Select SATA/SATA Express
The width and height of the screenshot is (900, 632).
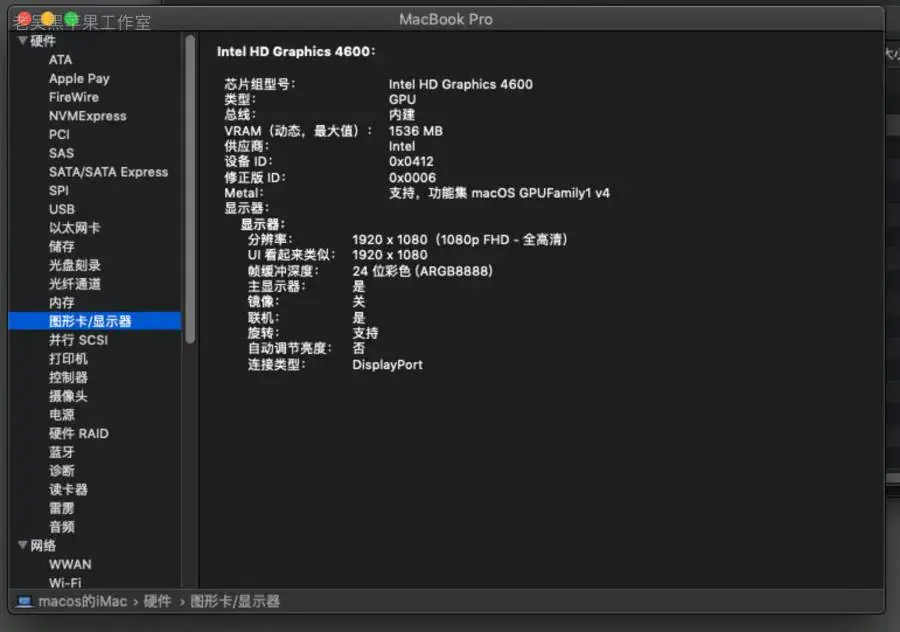coord(108,172)
